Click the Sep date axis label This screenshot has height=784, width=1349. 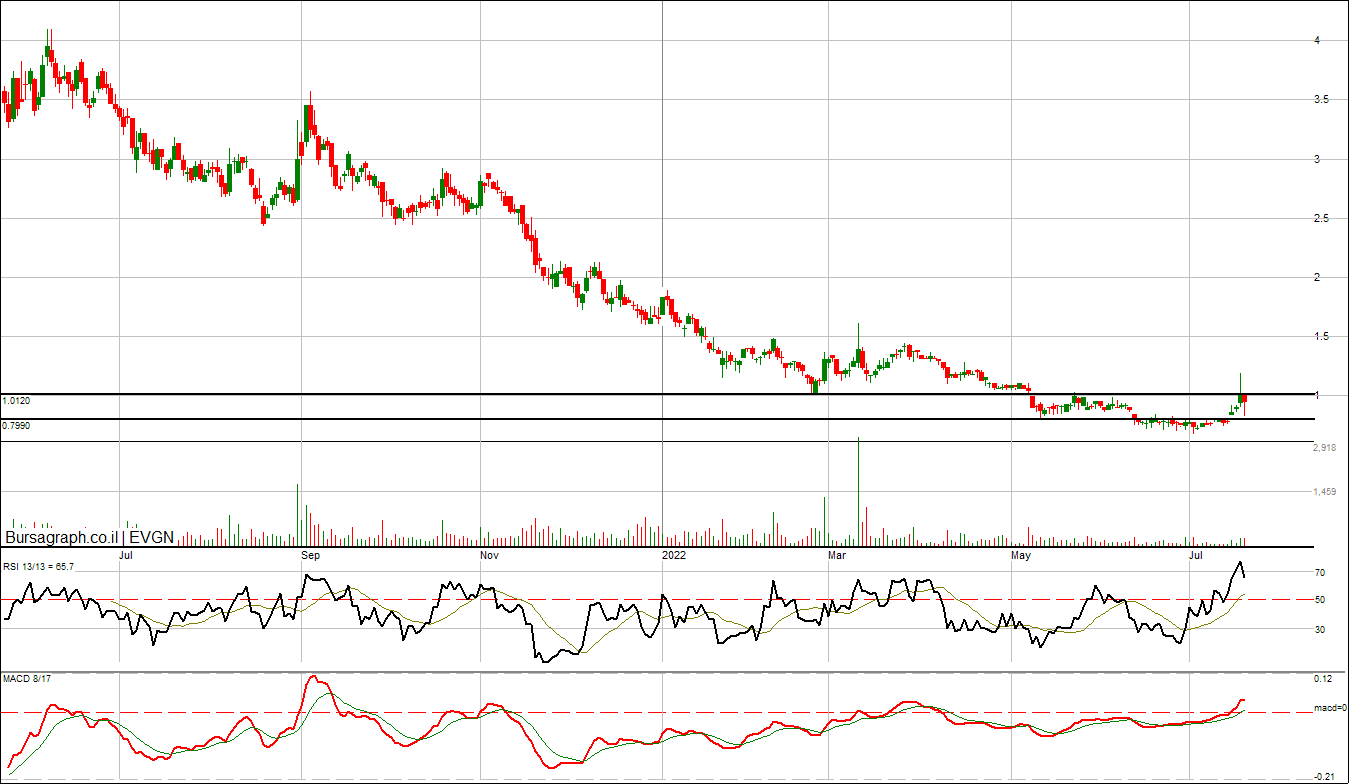pos(311,554)
